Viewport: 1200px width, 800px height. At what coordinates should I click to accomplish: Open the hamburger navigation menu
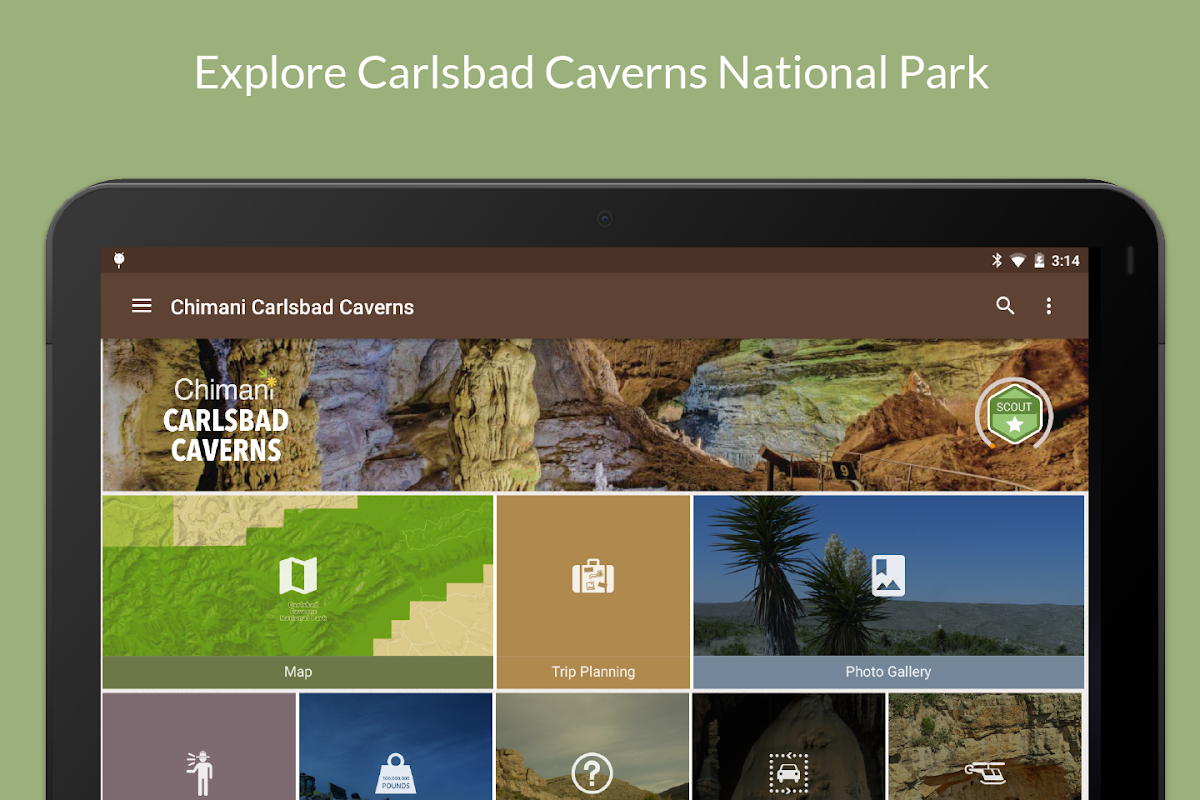tap(142, 306)
